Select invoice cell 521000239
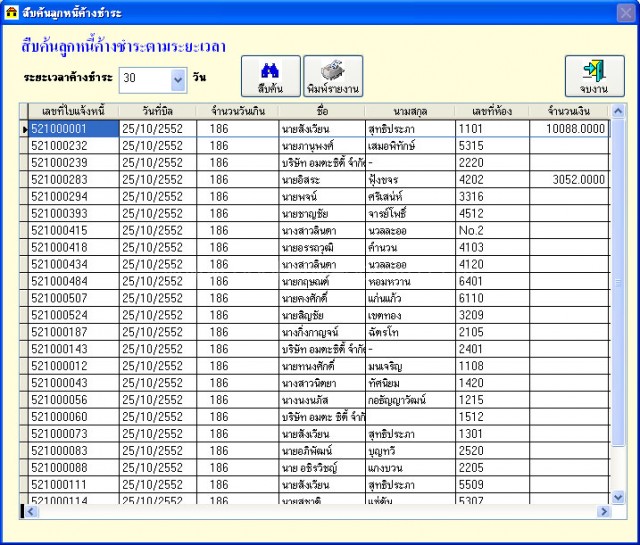This screenshot has width=640, height=545. tap(74, 163)
